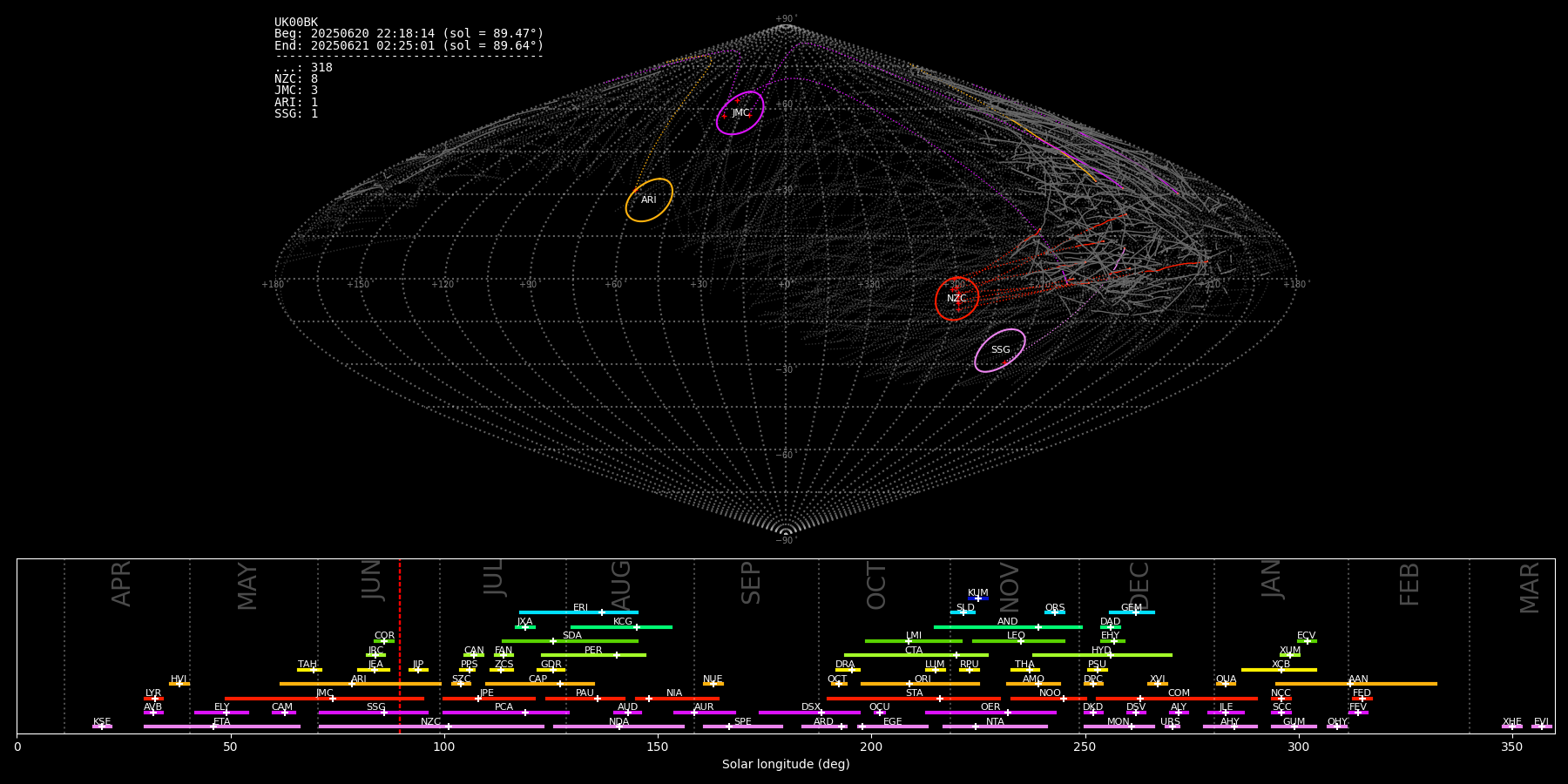Screen dimensions: 1568x784
Task: Select the station code text 'UK00BK'
Action: click(x=296, y=23)
